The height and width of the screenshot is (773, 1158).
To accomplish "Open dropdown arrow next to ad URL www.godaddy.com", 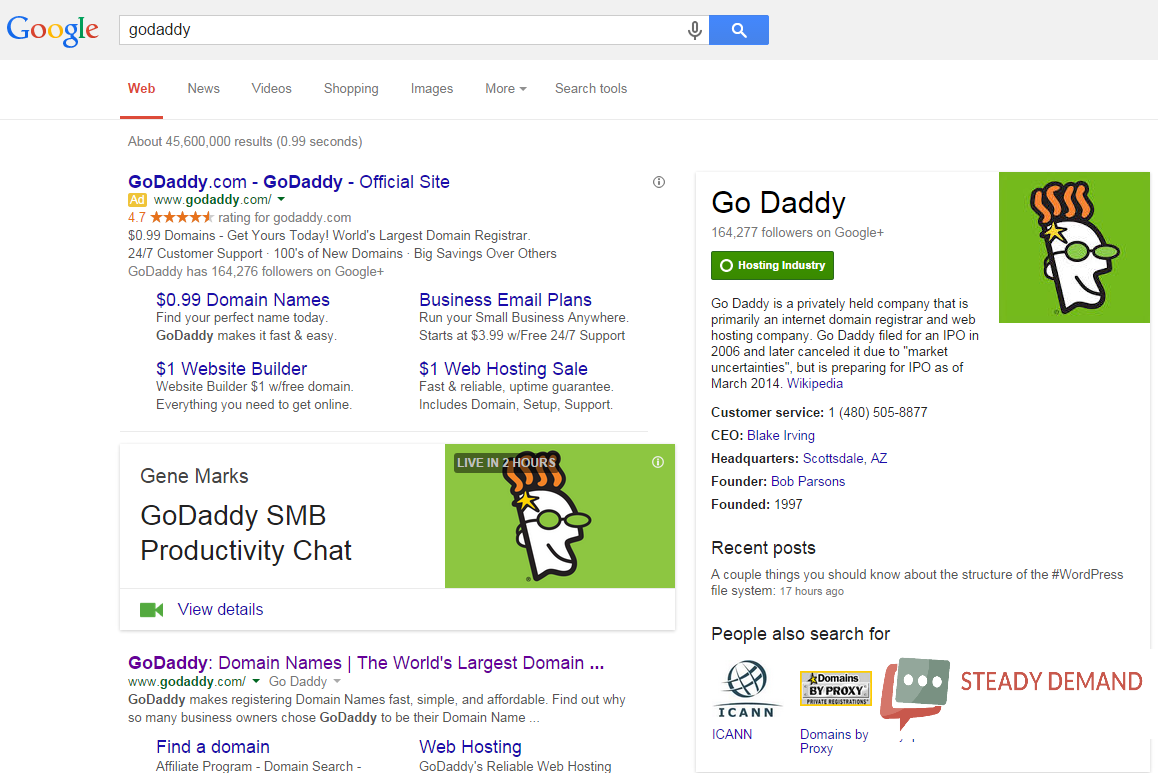I will pos(281,200).
